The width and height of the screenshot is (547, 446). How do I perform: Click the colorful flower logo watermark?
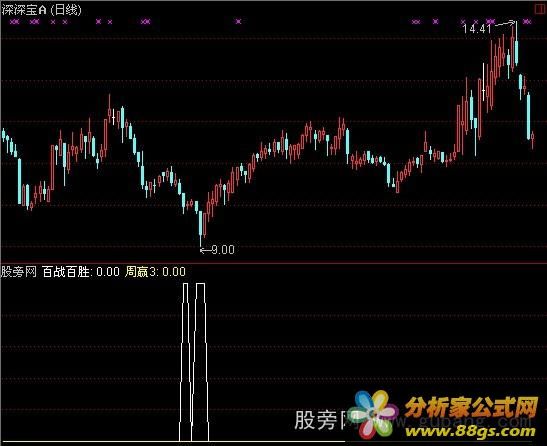click(x=376, y=415)
